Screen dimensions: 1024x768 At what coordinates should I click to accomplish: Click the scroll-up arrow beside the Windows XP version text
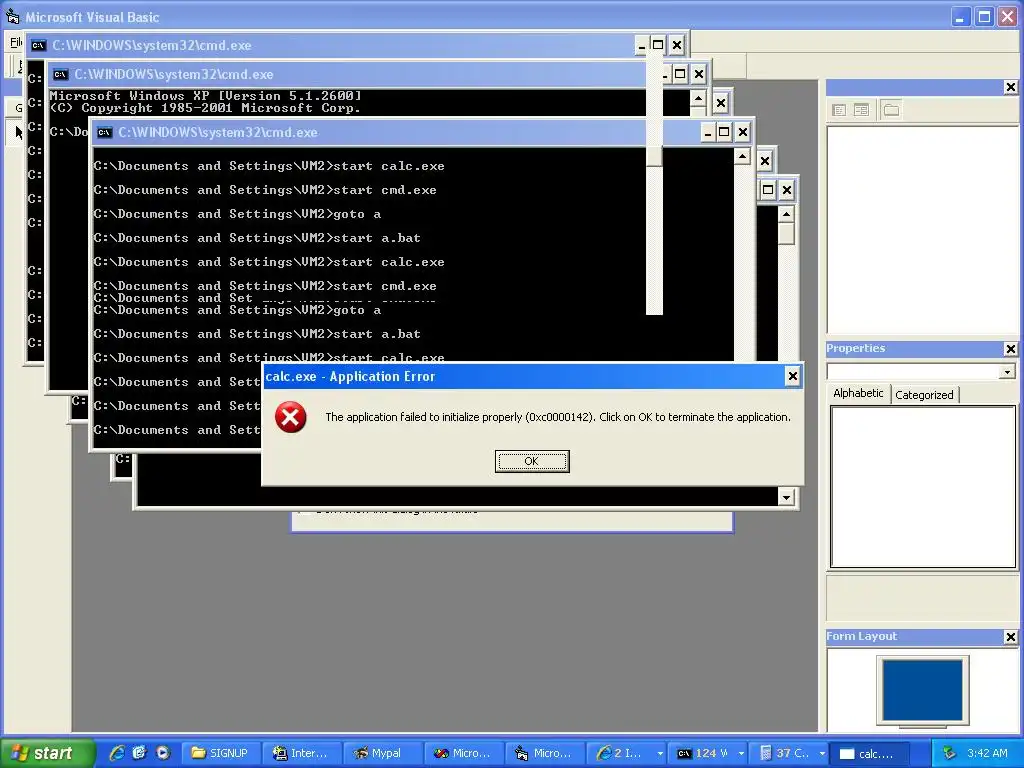coord(697,99)
